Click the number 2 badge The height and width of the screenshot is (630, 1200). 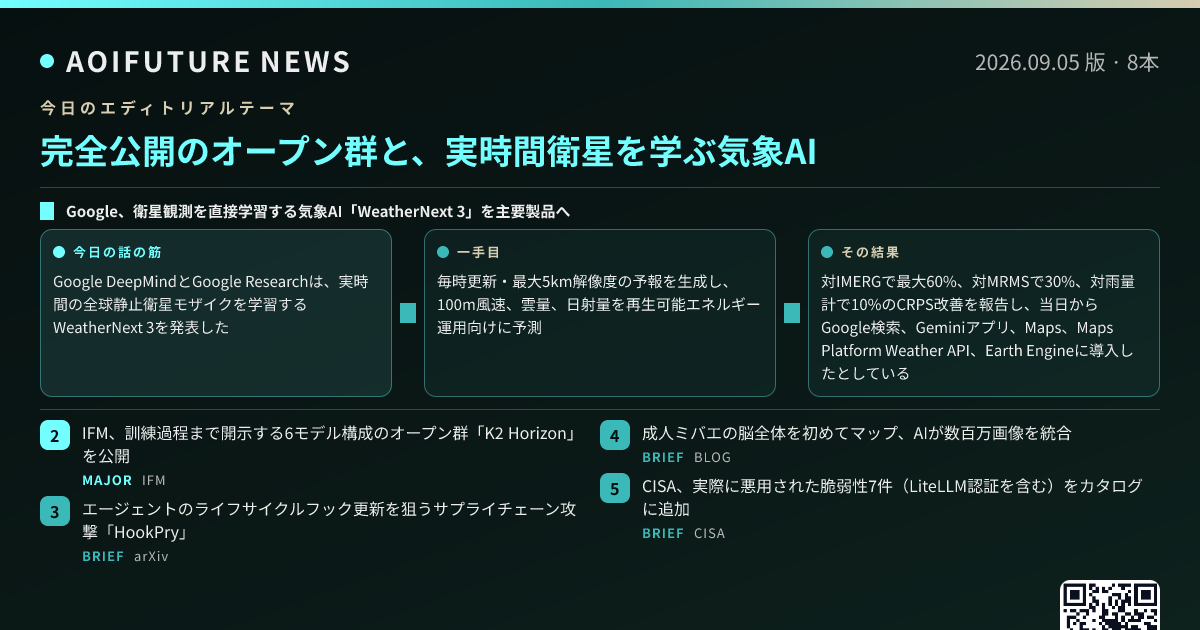55,436
